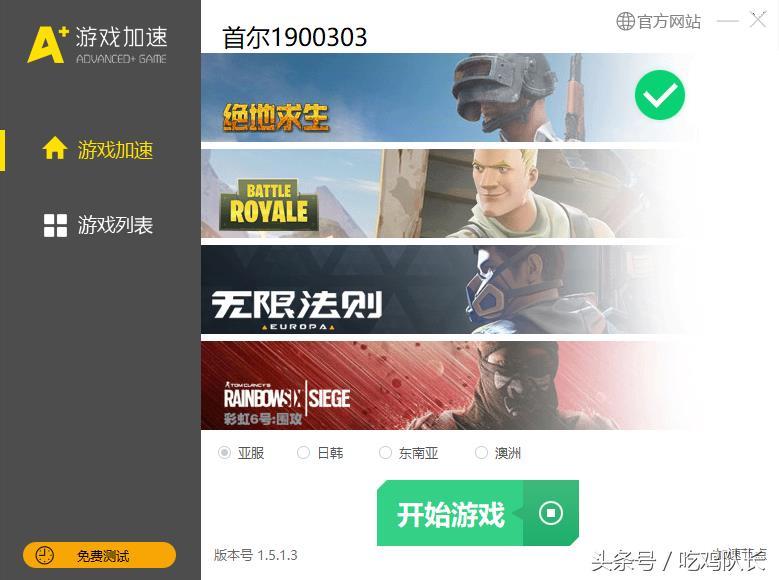The height and width of the screenshot is (580, 779).
Task: Click the globe icon beside 官方网站
Action: pos(625,21)
